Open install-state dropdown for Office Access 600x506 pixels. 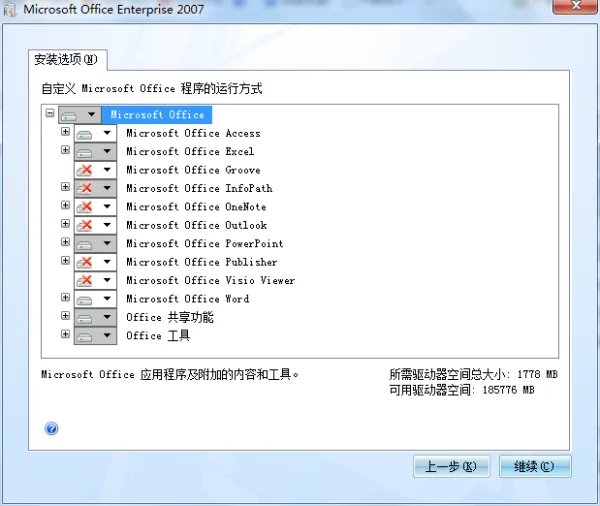click(107, 133)
